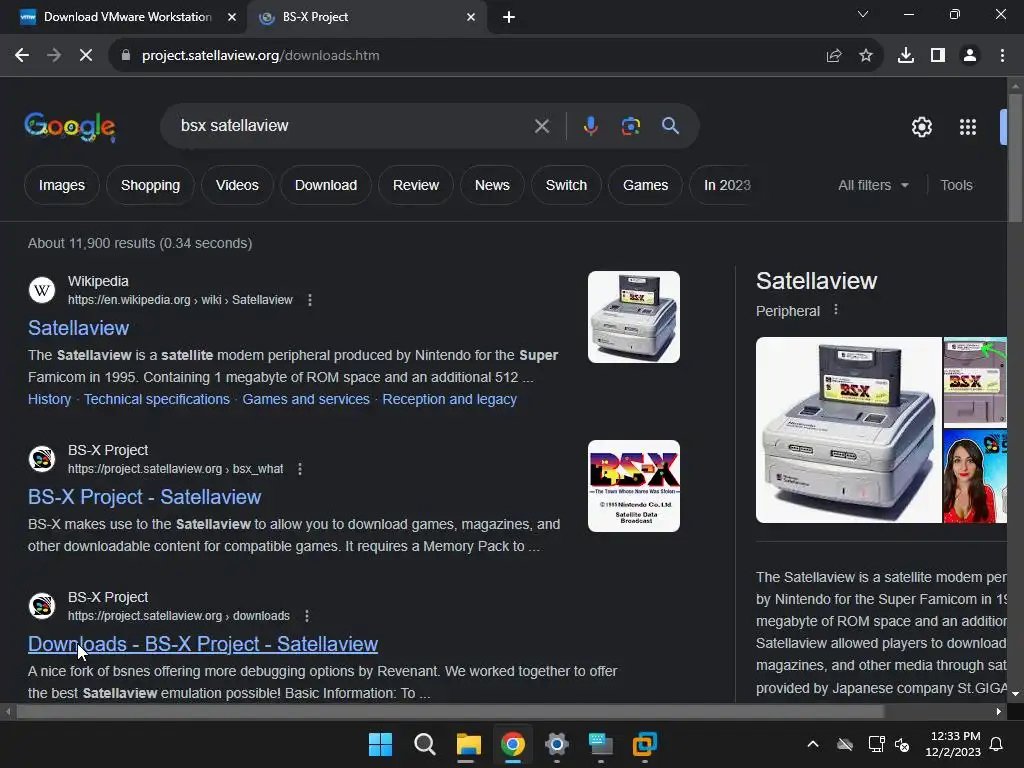
Task: Open the Games and services sitelink
Action: [306, 399]
